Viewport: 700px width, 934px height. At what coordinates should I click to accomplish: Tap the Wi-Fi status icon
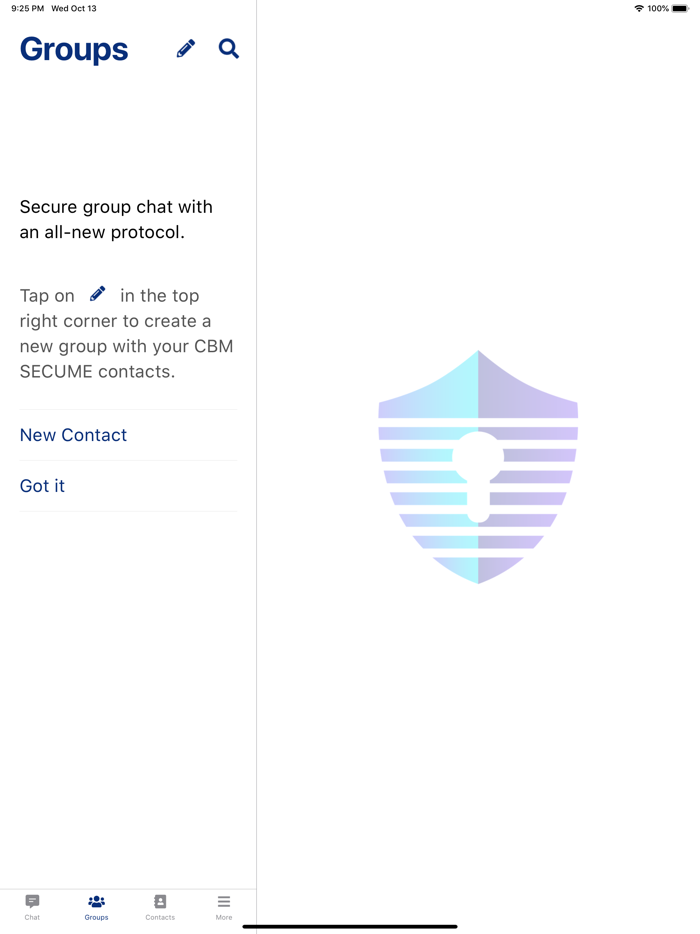[639, 9]
